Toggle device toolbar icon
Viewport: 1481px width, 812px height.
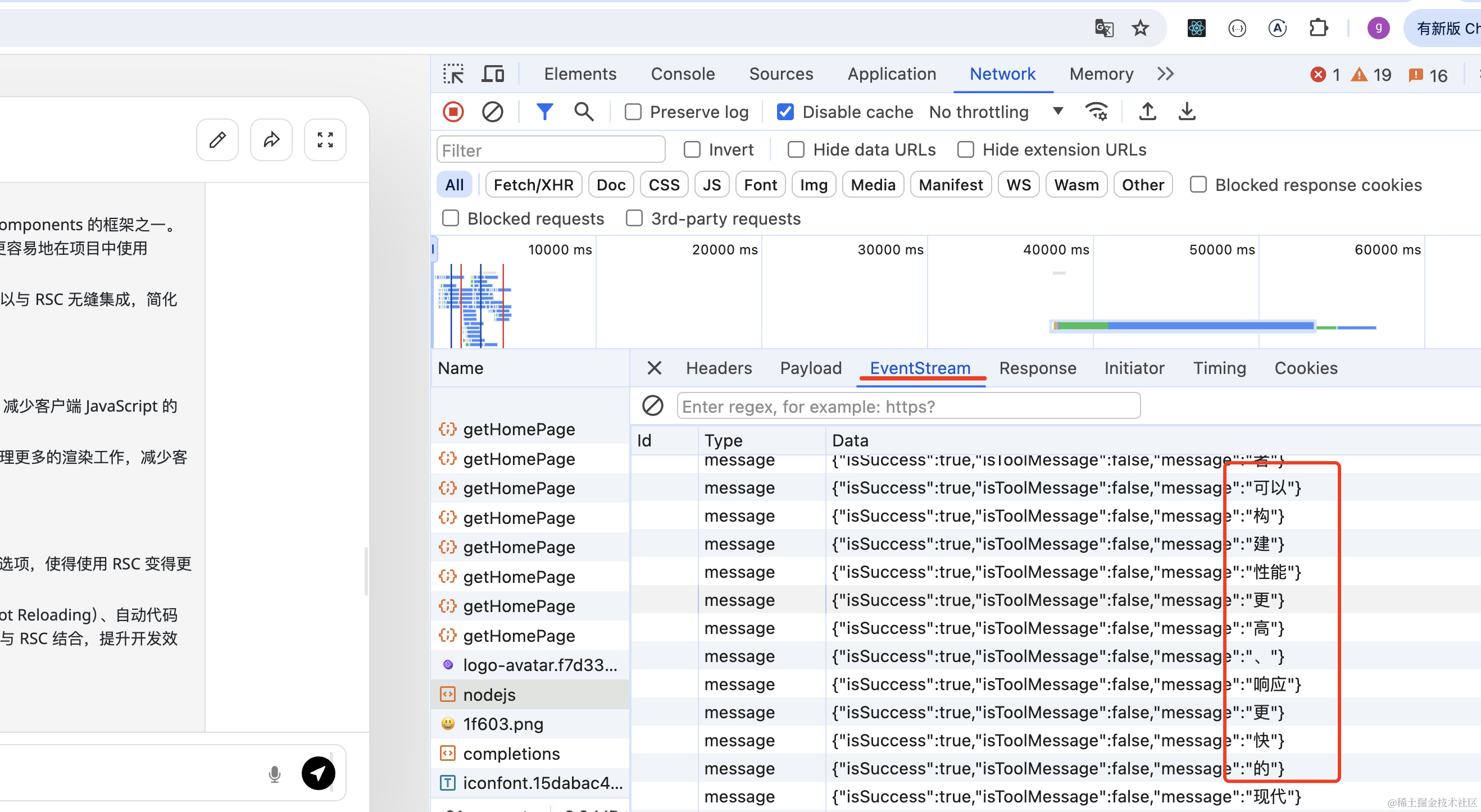click(x=493, y=74)
